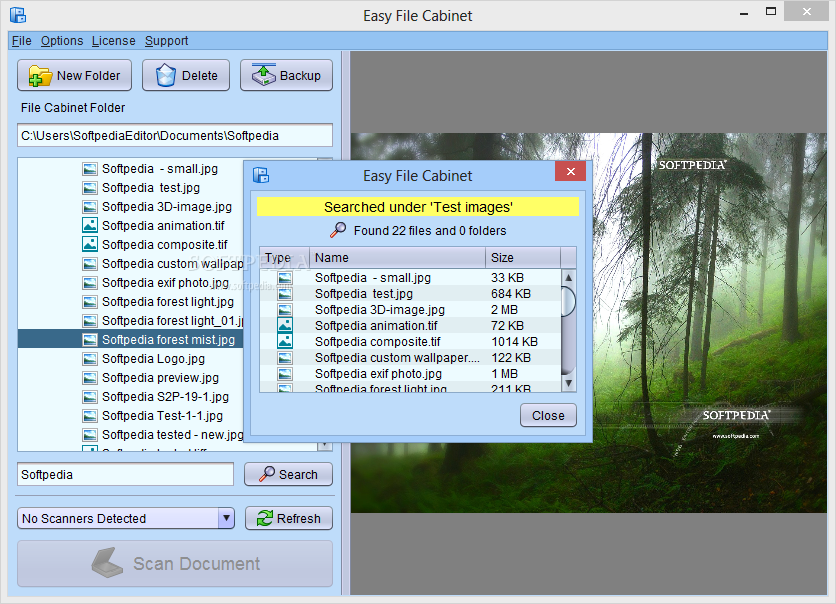Click 'Softpedia 3D-image.jpg' name in search results
The height and width of the screenshot is (604, 836).
click(x=380, y=310)
